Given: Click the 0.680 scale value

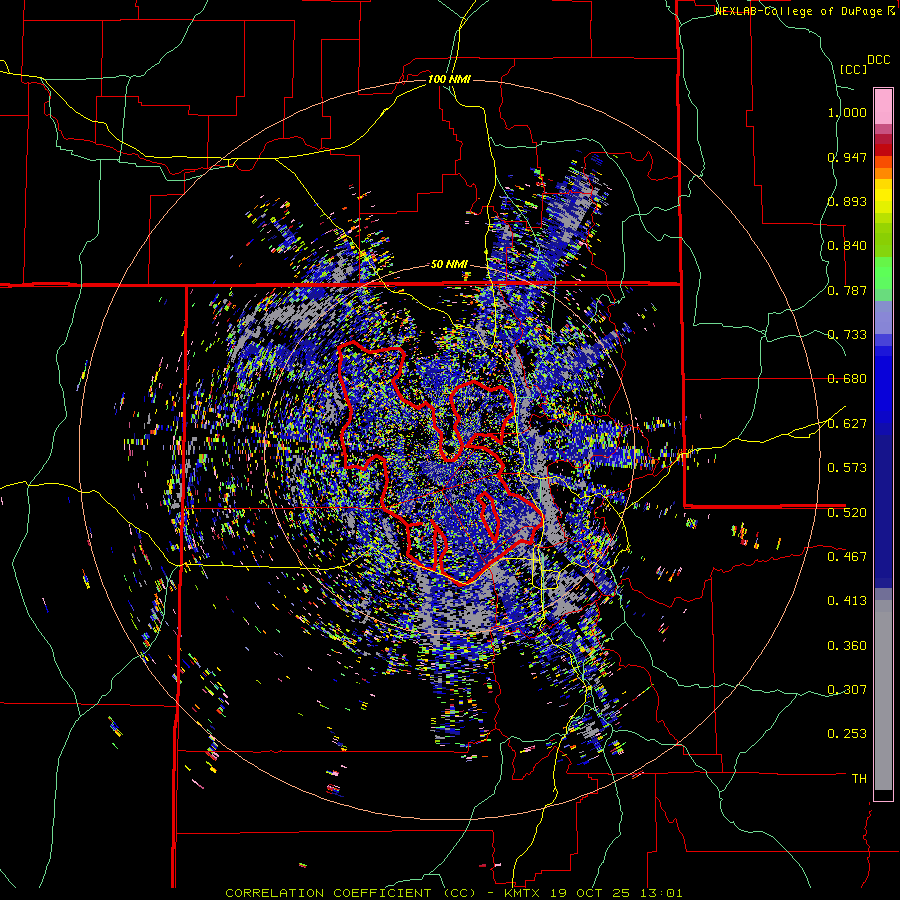Looking at the screenshot, I should tap(847, 379).
